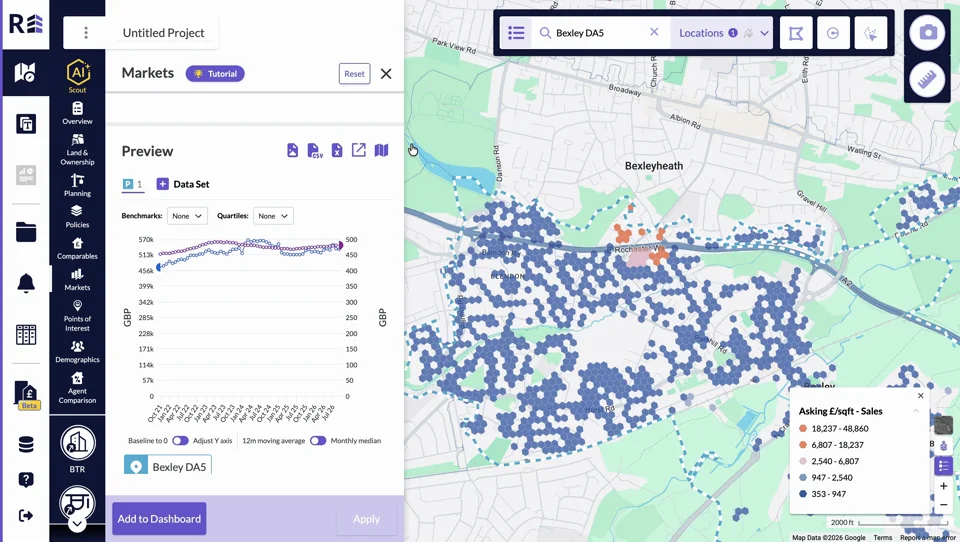Zoom out on the map

(x=943, y=505)
